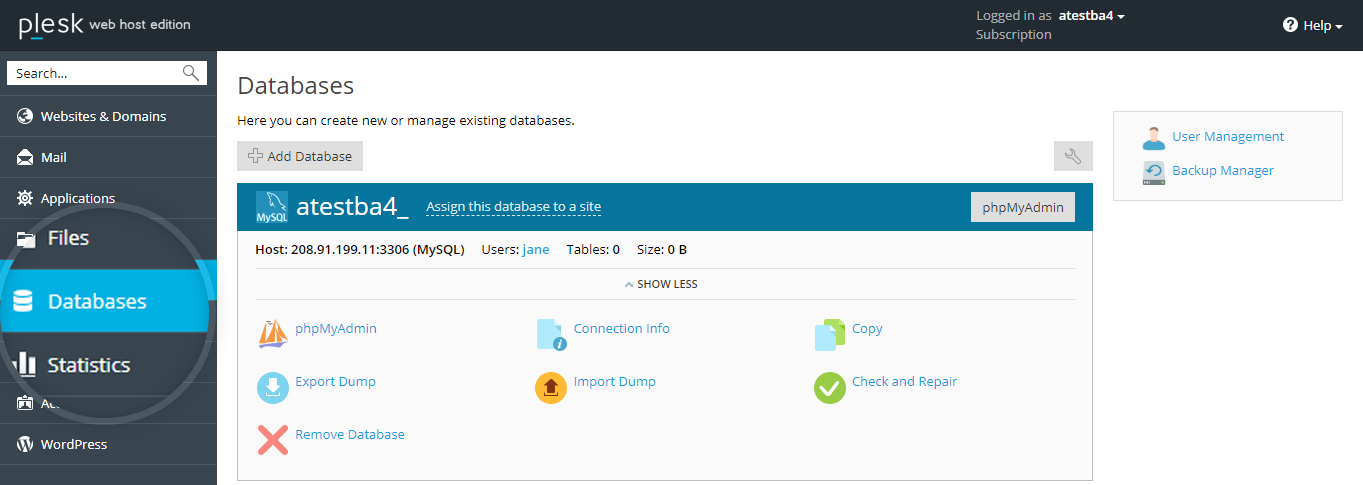Click the Copy database icon
1363x485 pixels.
[830, 335]
